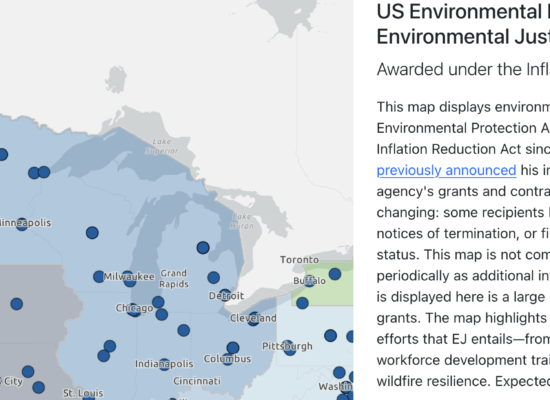Open the "previously announced" hyperlink
The height and width of the screenshot is (400, 550).
(x=446, y=170)
